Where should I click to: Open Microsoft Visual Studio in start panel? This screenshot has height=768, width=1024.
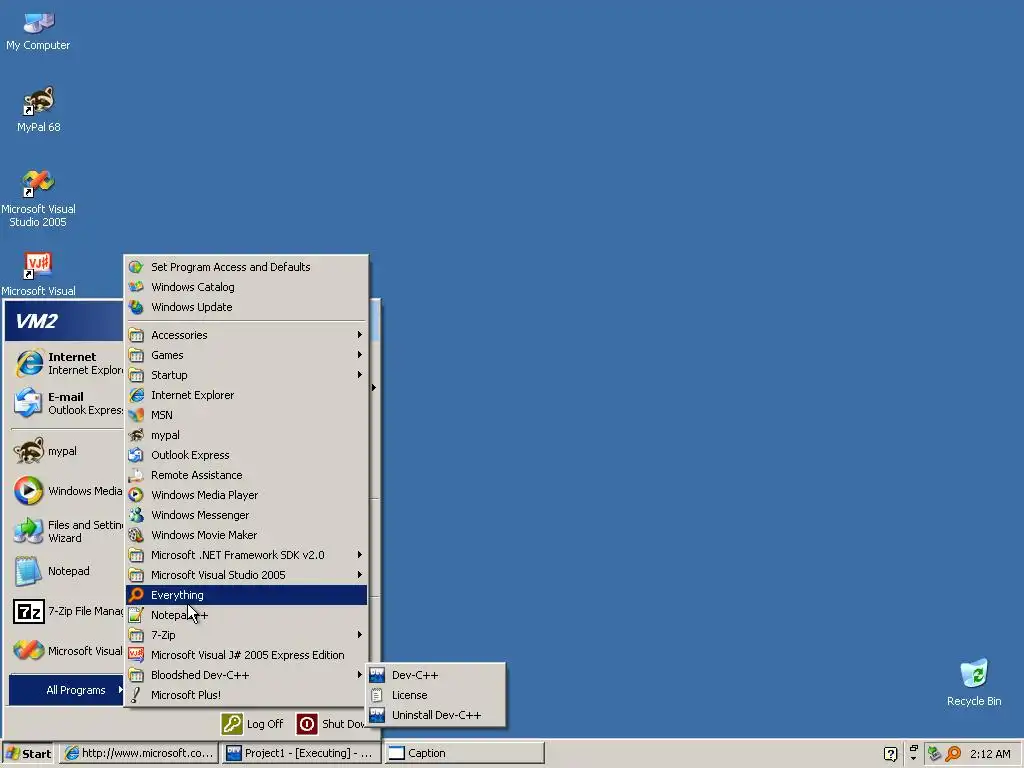click(66, 651)
